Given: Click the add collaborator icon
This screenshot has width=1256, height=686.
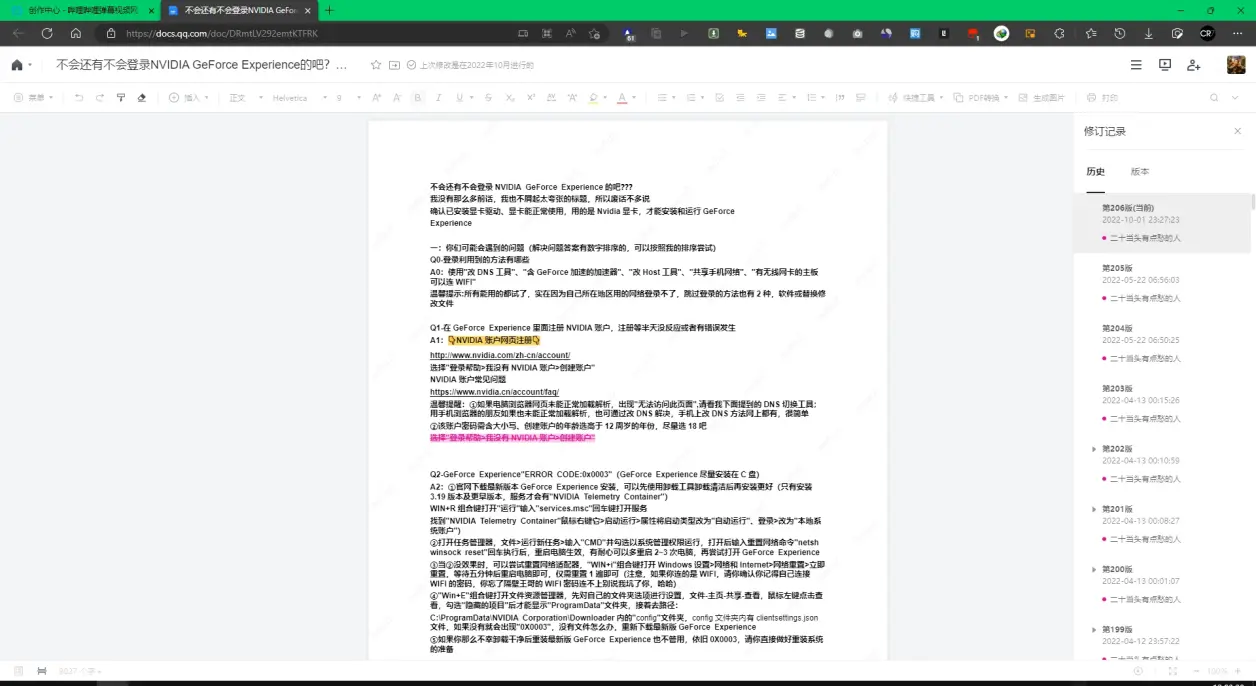Looking at the screenshot, I should [1194, 65].
